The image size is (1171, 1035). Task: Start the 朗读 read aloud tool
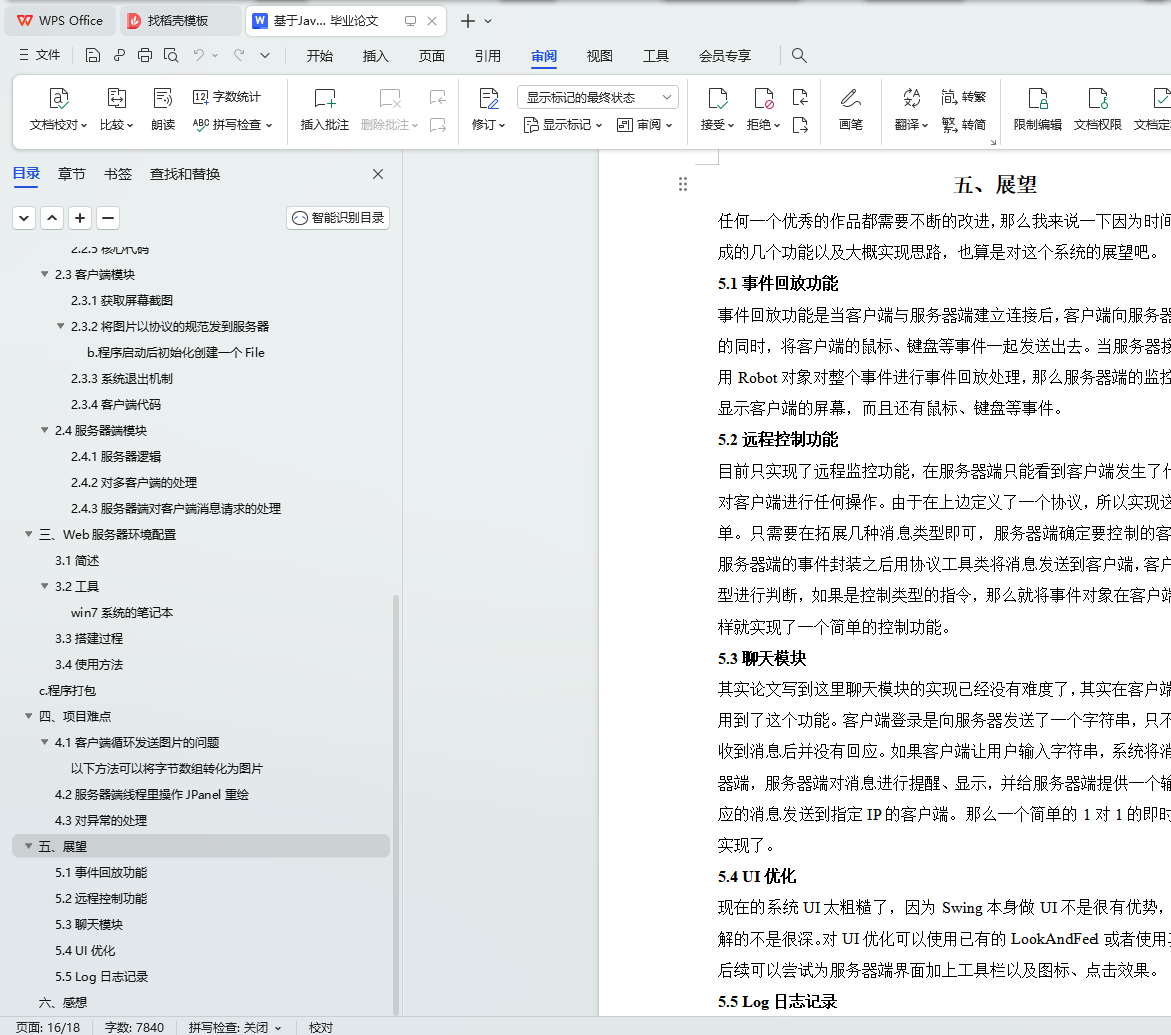(x=163, y=109)
